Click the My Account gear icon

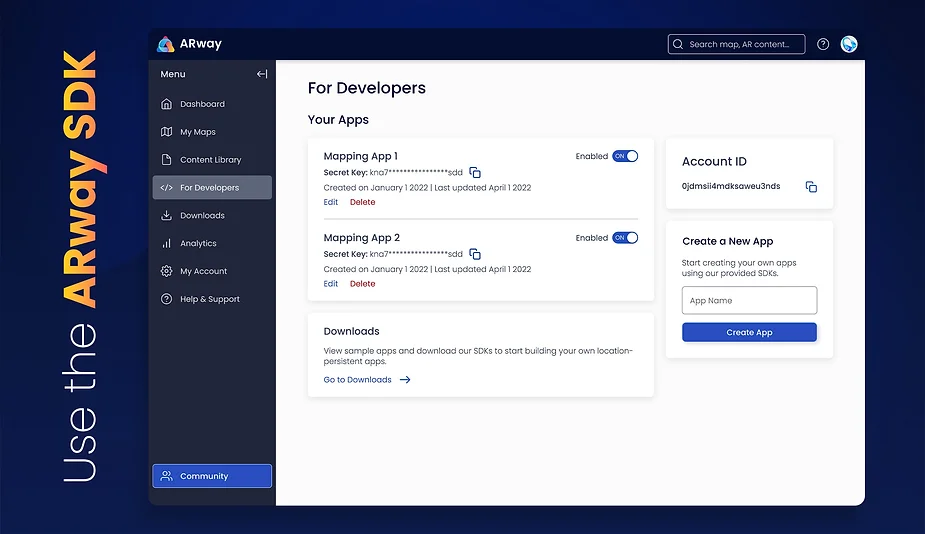[x=166, y=271]
